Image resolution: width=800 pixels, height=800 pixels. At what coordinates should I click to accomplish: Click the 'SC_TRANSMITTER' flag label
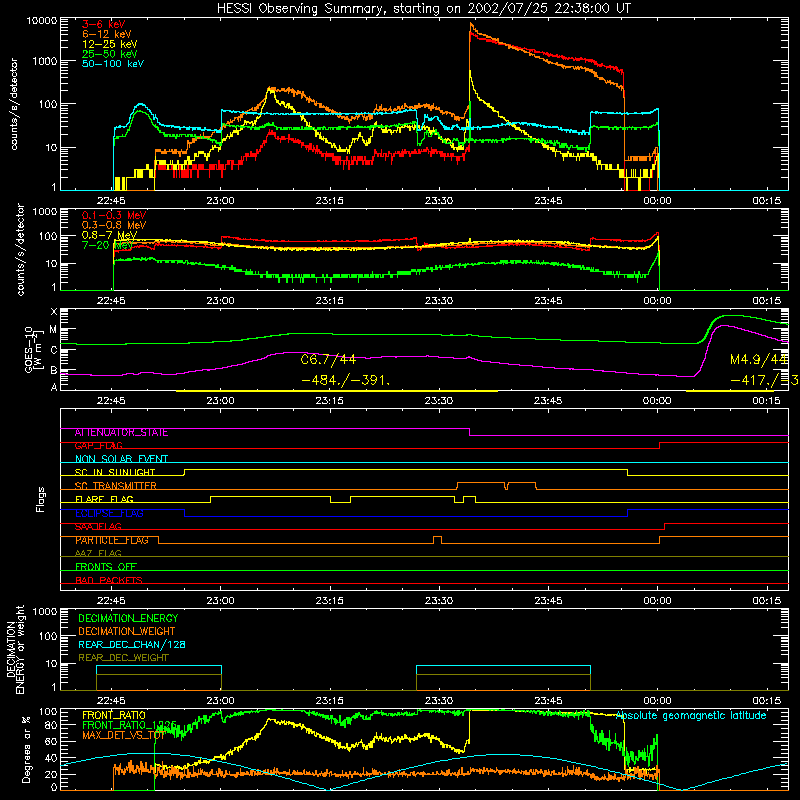coord(116,486)
